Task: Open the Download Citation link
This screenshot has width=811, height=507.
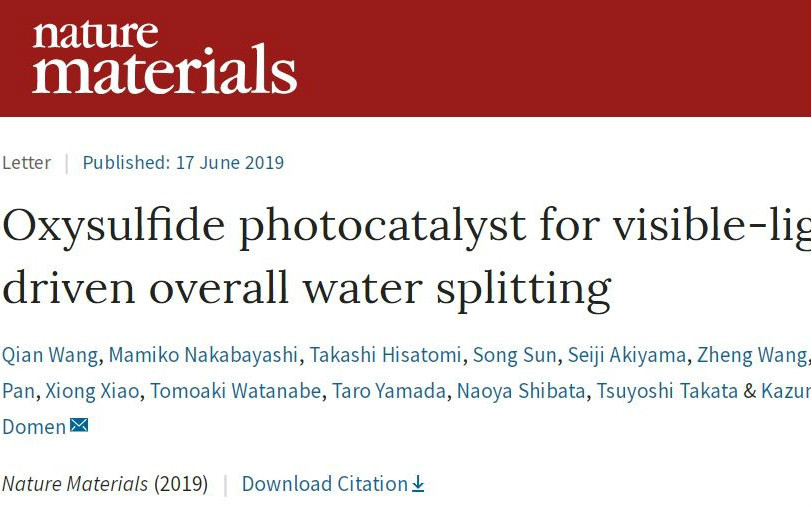Action: 333,484
